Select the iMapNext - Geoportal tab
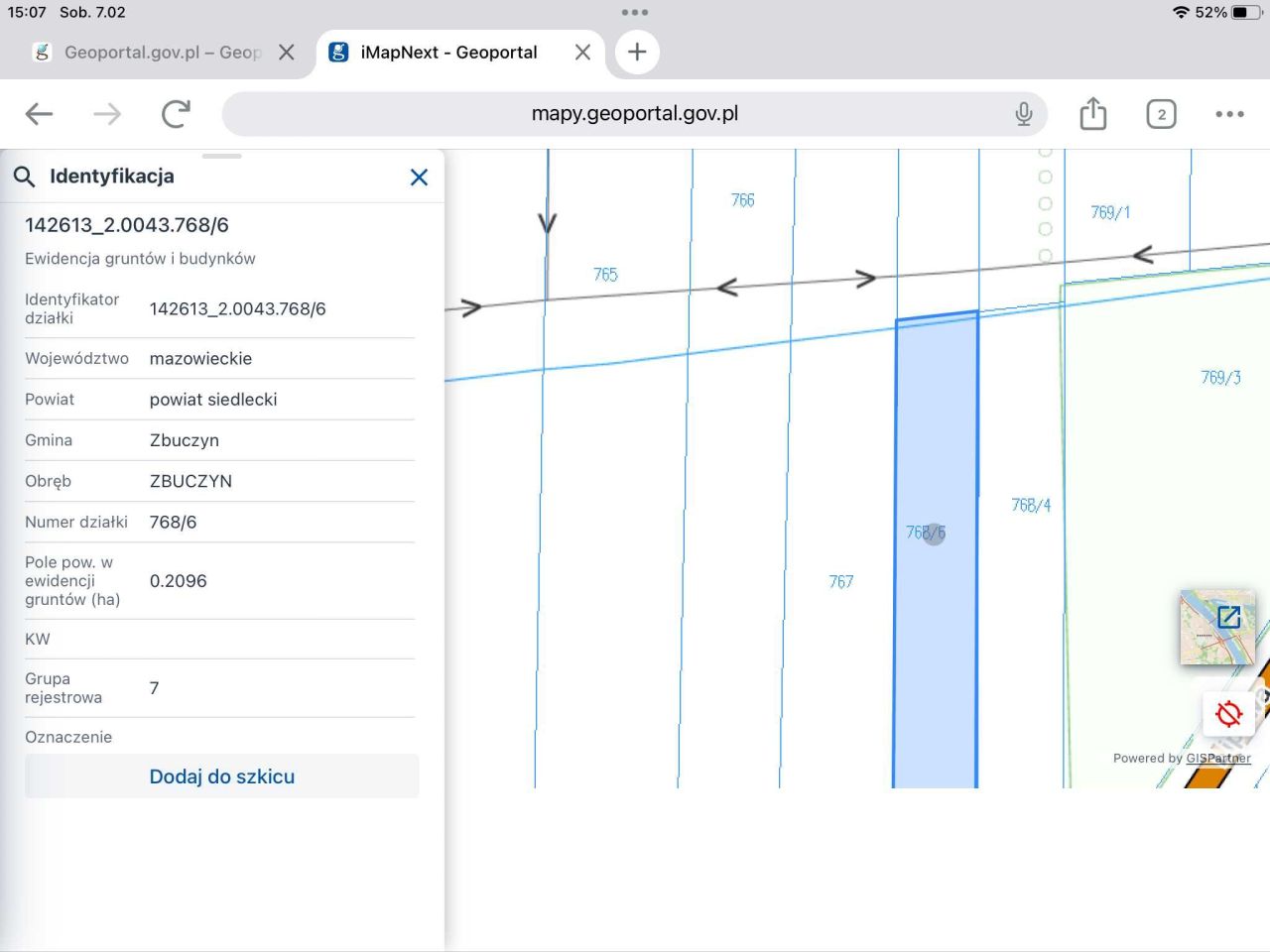The width and height of the screenshot is (1270, 952). pos(448,53)
